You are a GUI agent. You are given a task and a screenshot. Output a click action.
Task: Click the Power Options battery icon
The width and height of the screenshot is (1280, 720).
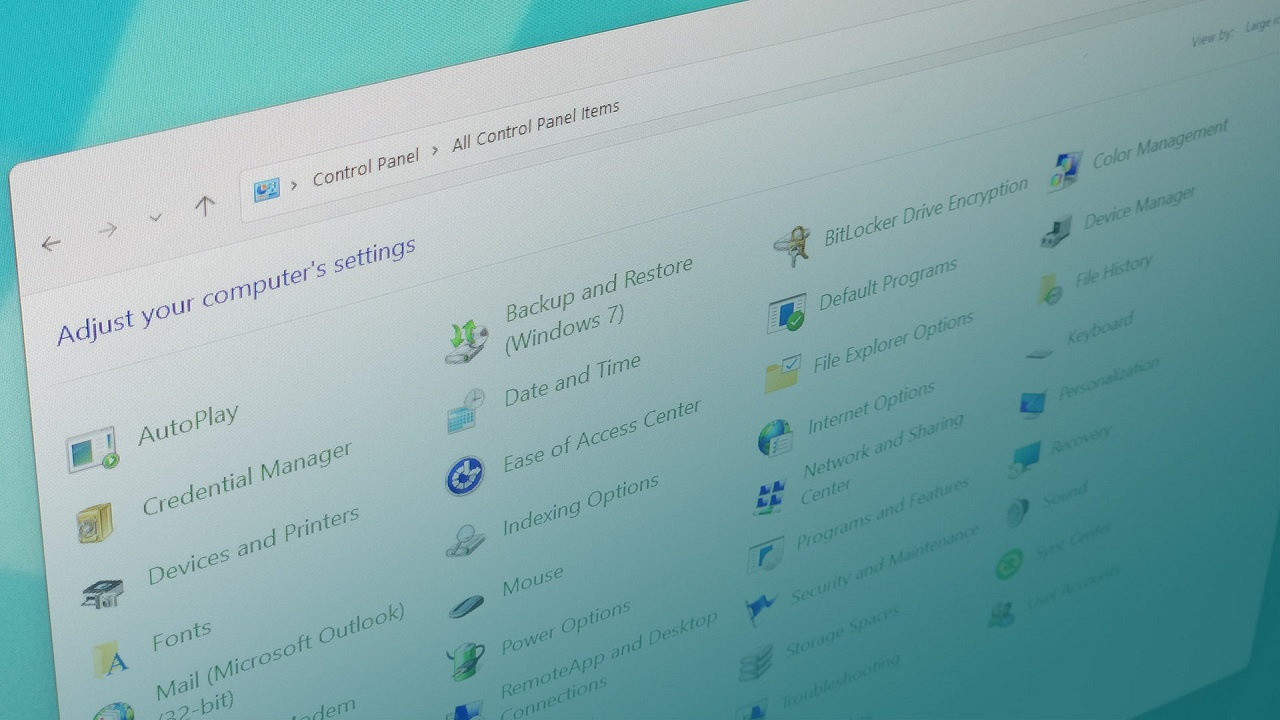[466, 661]
